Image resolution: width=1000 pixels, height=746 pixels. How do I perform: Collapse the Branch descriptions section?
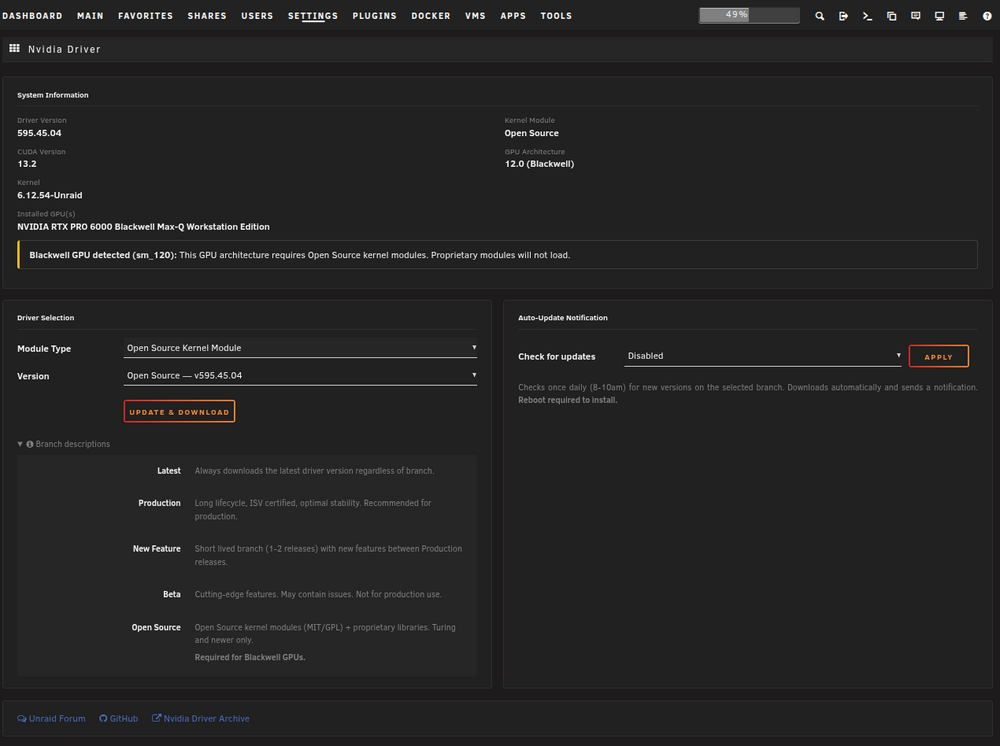click(x=64, y=444)
